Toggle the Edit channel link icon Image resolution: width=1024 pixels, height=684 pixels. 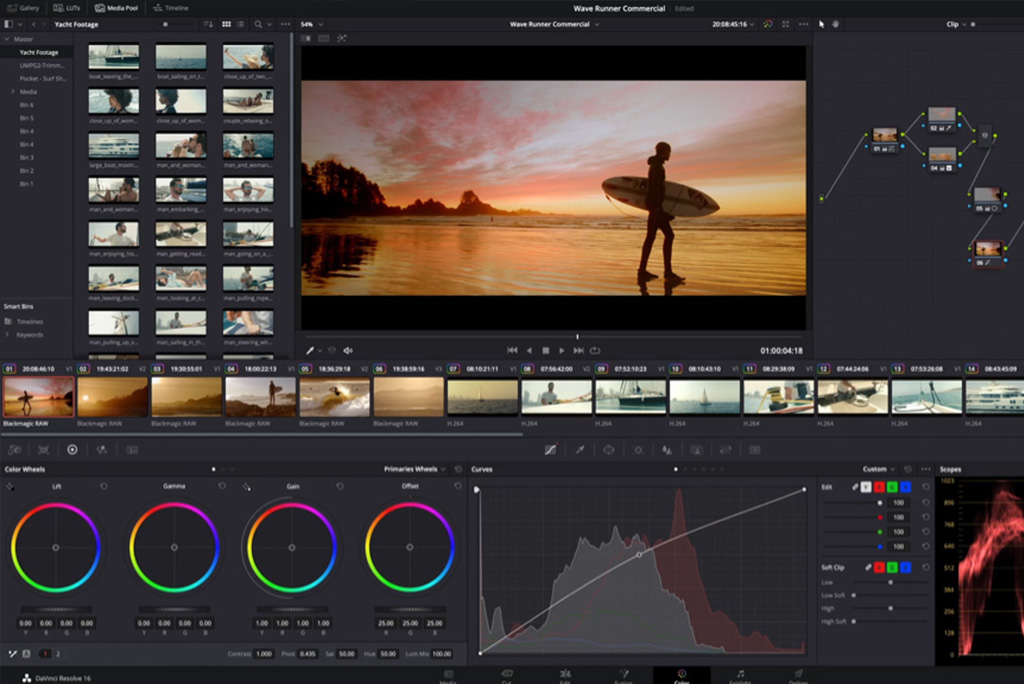[855, 487]
